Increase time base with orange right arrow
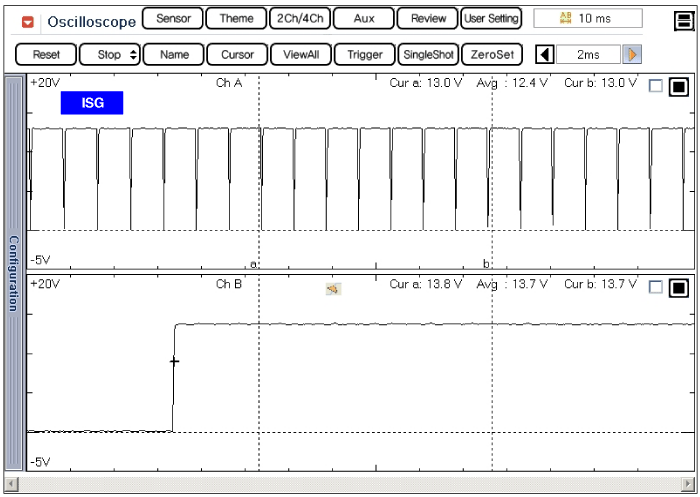The width and height of the screenshot is (700, 497). [x=632, y=54]
